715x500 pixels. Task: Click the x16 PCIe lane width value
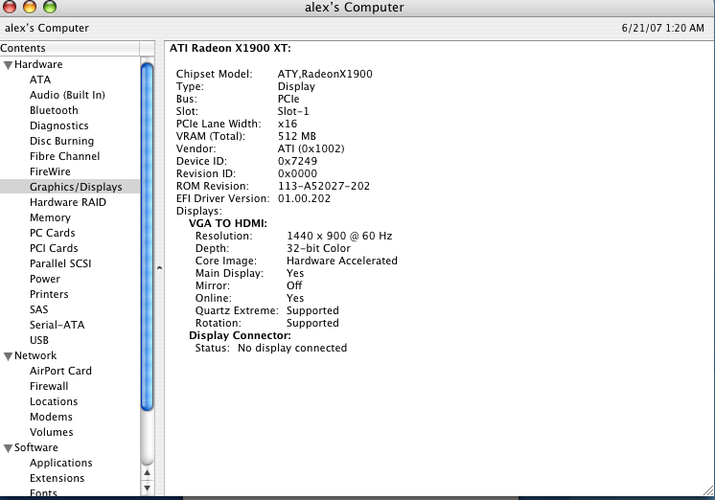click(287, 124)
